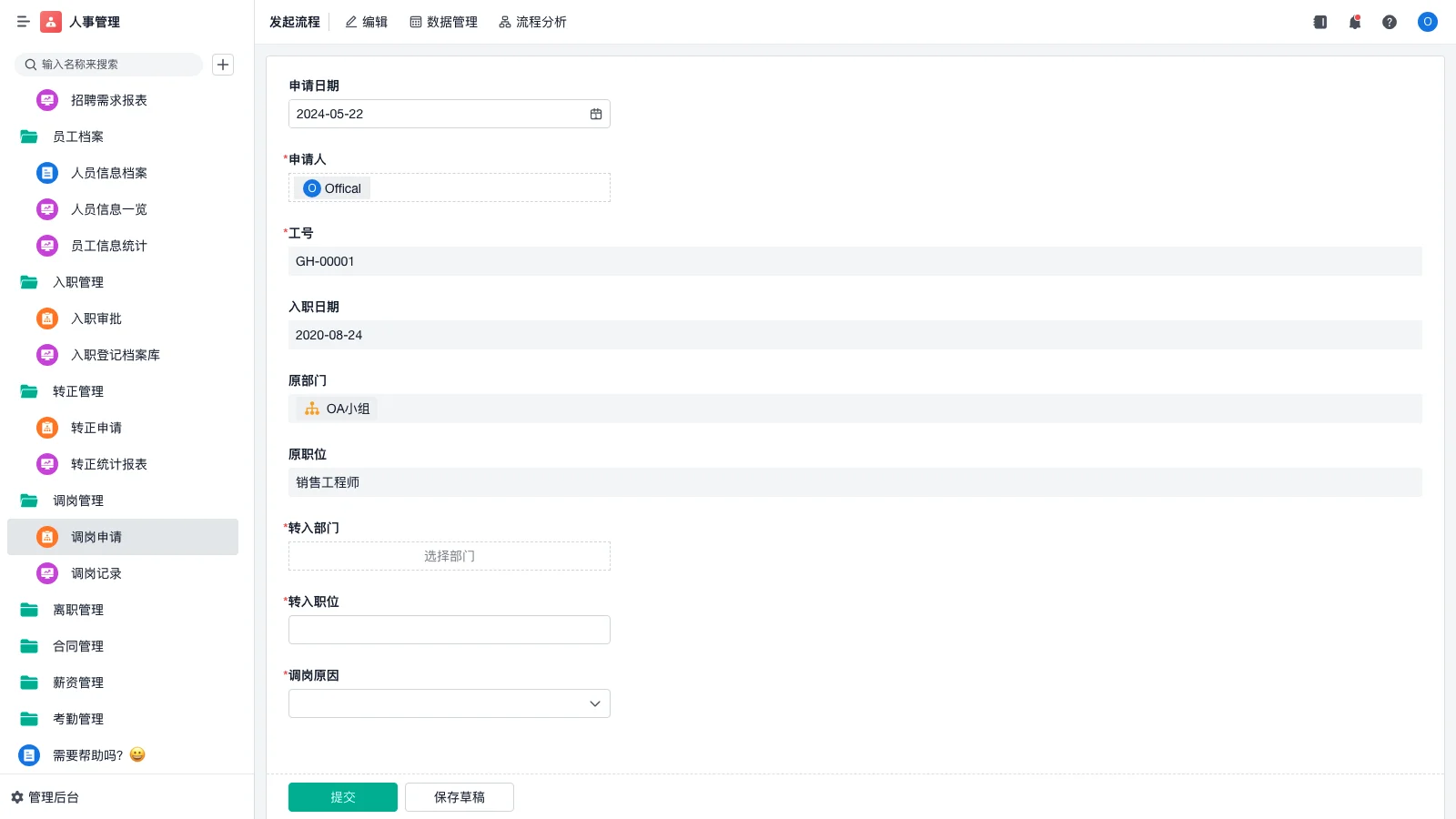Click the 人事管理 app icon
Screen dimensions: 1456x819
(x=50, y=21)
